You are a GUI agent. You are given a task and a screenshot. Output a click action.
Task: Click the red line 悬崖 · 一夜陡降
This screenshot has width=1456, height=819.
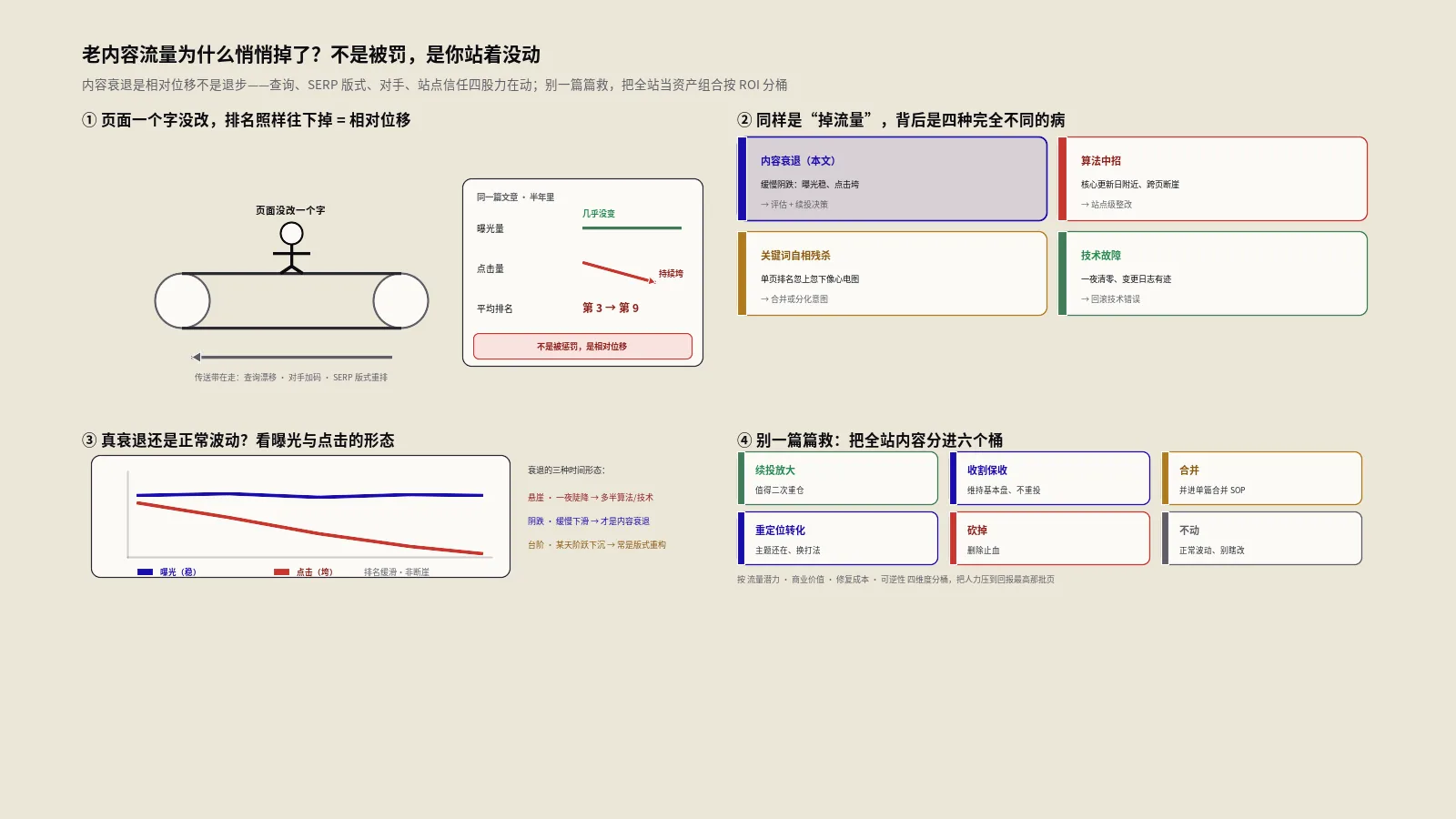591,498
